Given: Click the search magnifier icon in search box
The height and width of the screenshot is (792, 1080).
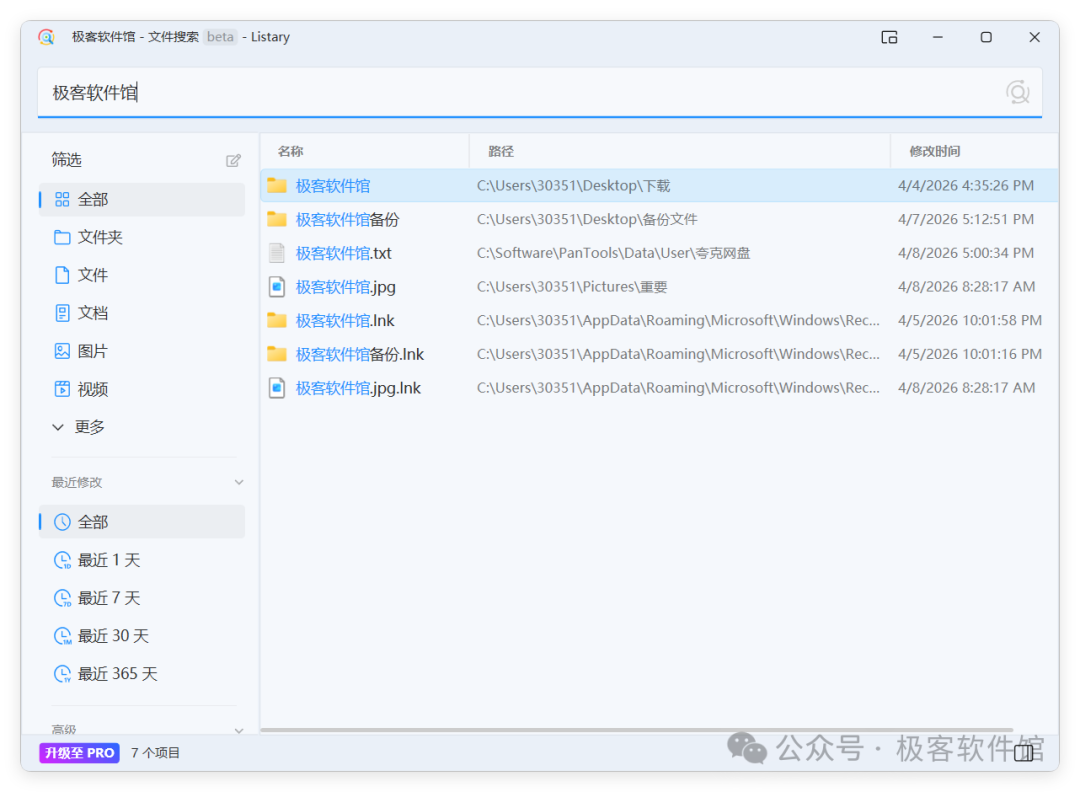Looking at the screenshot, I should point(1017,92).
